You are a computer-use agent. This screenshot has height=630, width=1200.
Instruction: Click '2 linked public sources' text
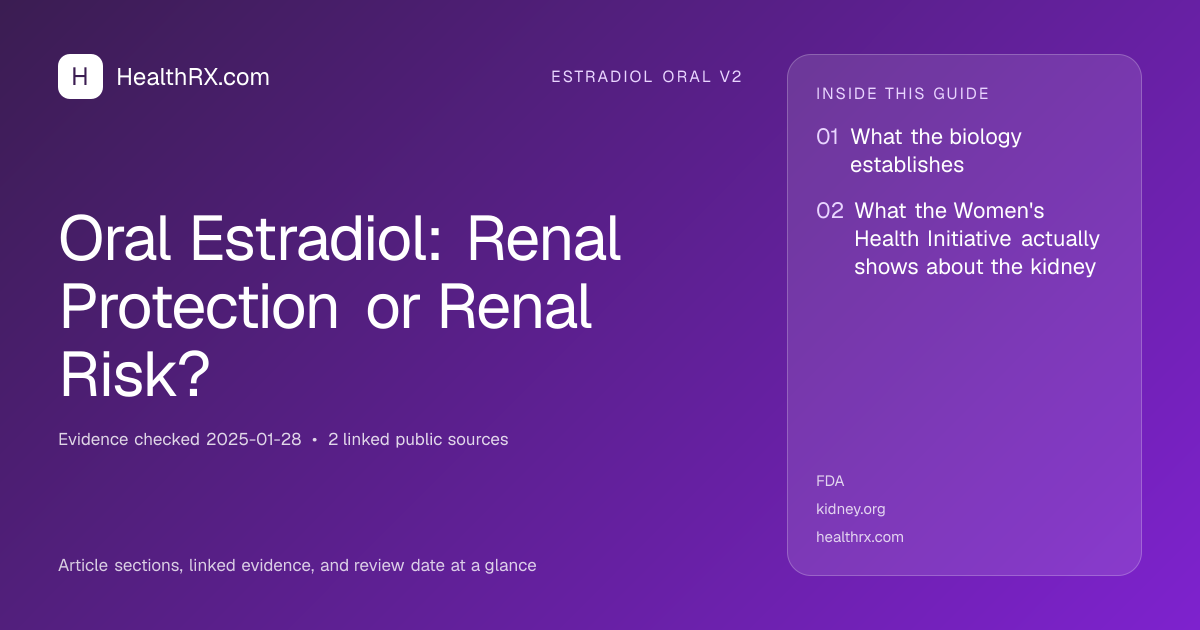point(418,439)
